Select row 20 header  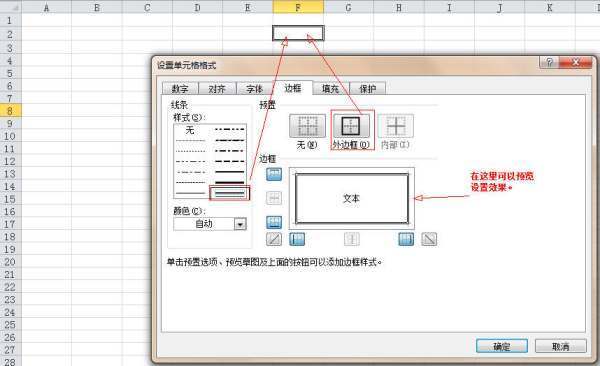click(x=10, y=262)
